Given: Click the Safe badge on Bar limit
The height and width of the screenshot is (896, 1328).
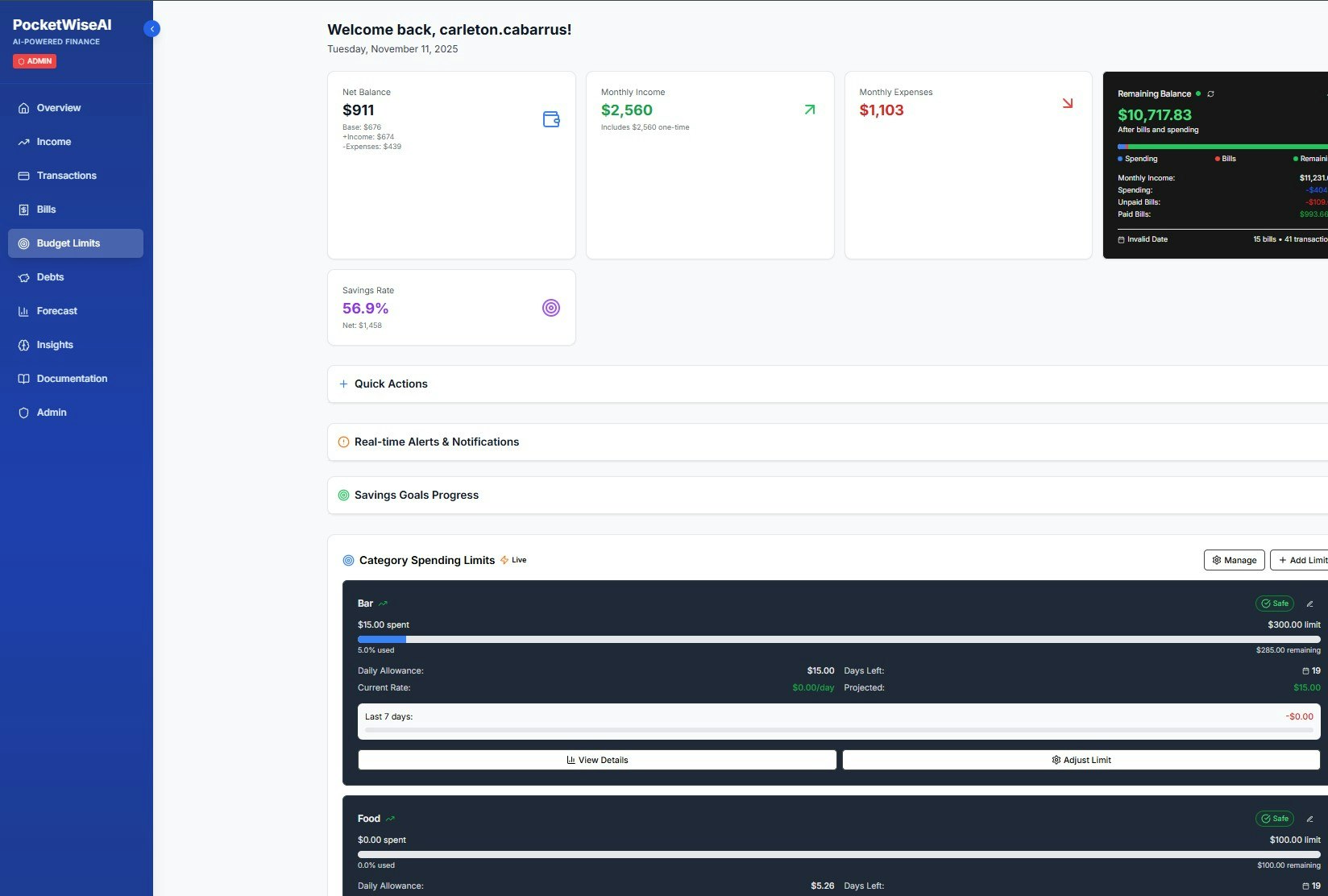Looking at the screenshot, I should (x=1275, y=604).
